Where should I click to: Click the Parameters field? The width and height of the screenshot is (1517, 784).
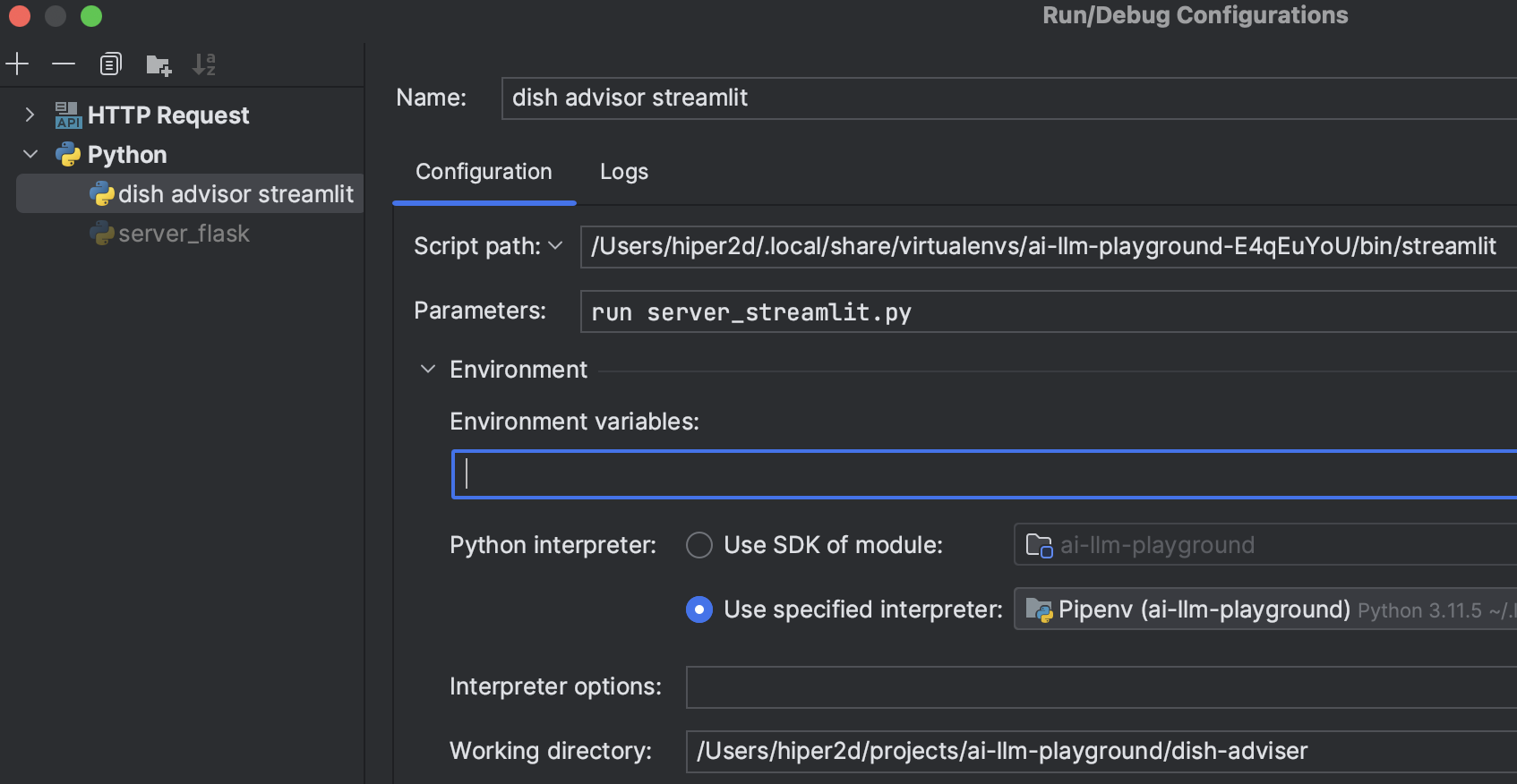click(x=1049, y=311)
